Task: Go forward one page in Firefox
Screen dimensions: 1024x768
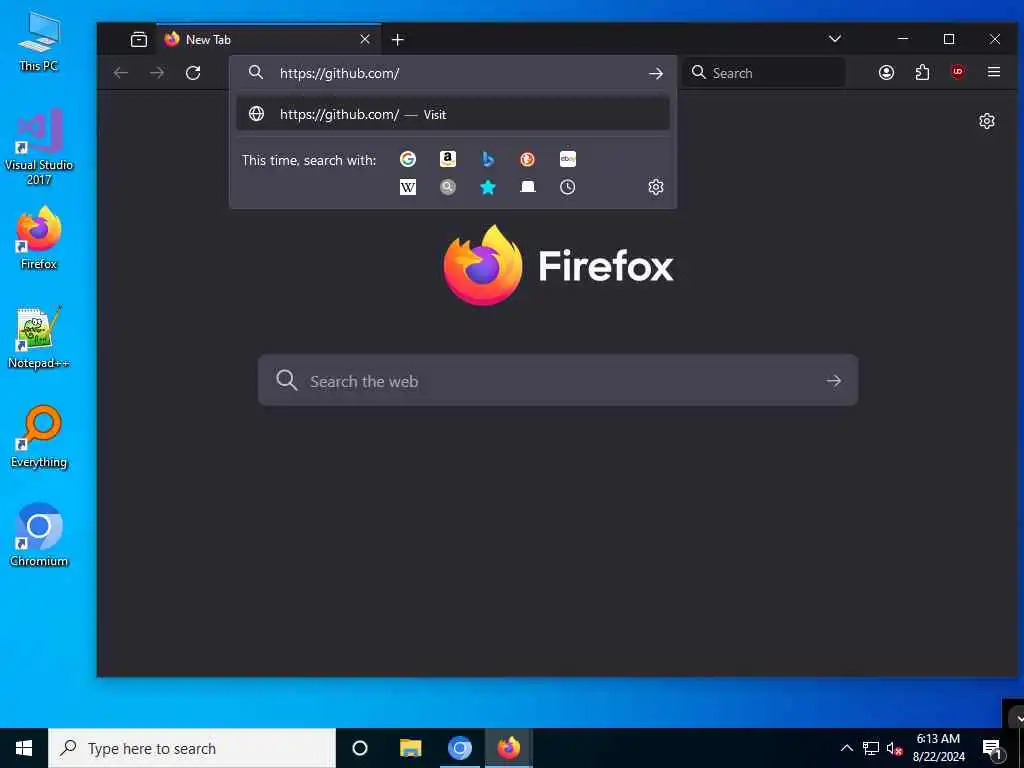Action: tap(157, 73)
